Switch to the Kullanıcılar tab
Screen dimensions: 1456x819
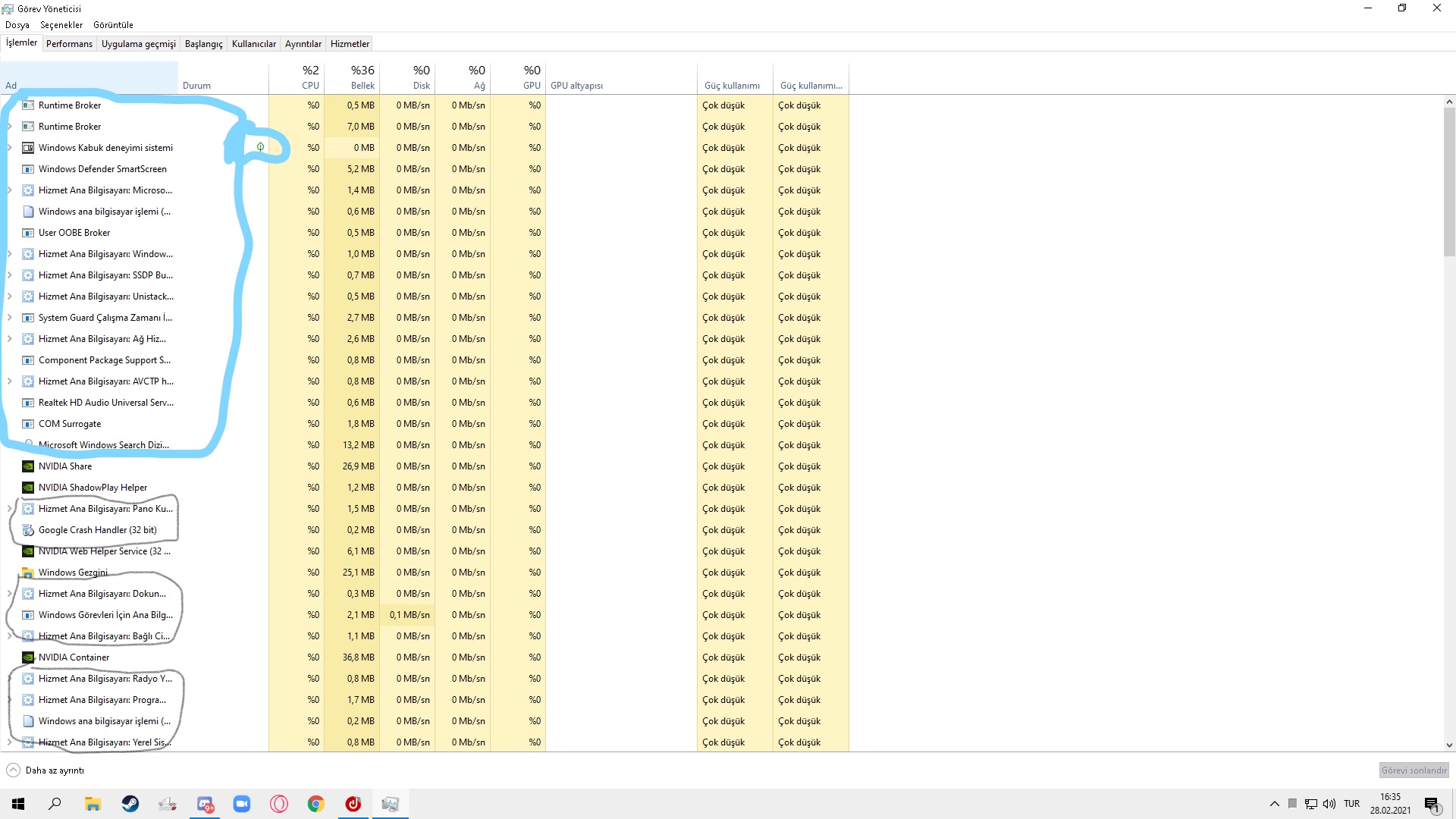pos(254,44)
